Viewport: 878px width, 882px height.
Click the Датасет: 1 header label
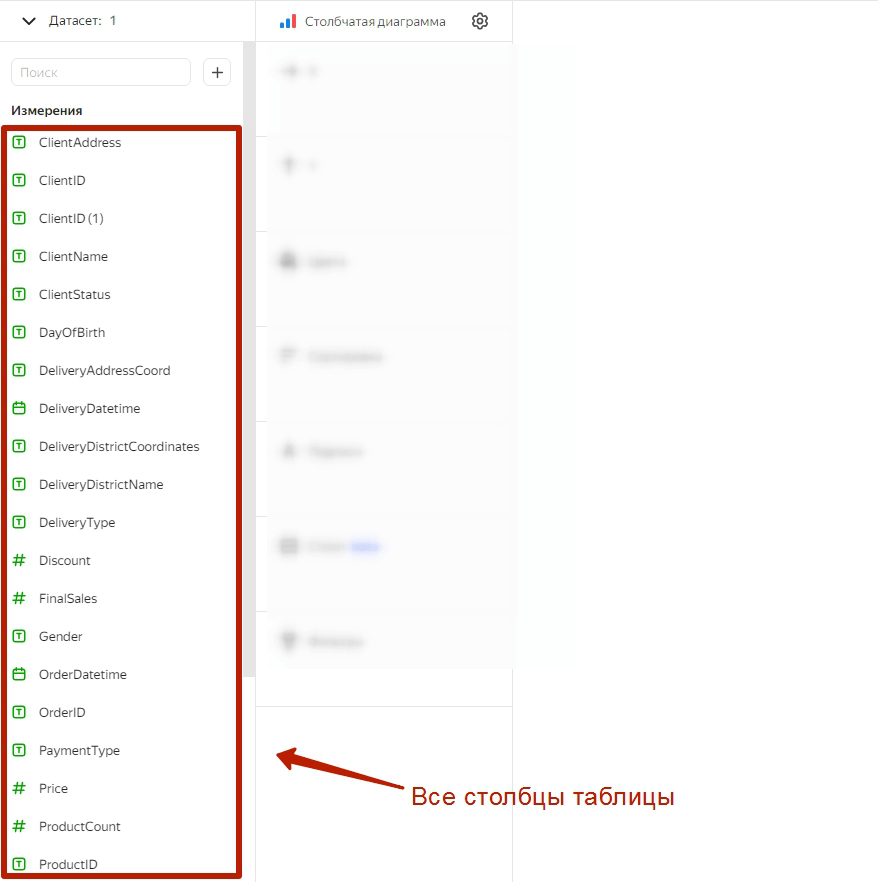click(82, 21)
